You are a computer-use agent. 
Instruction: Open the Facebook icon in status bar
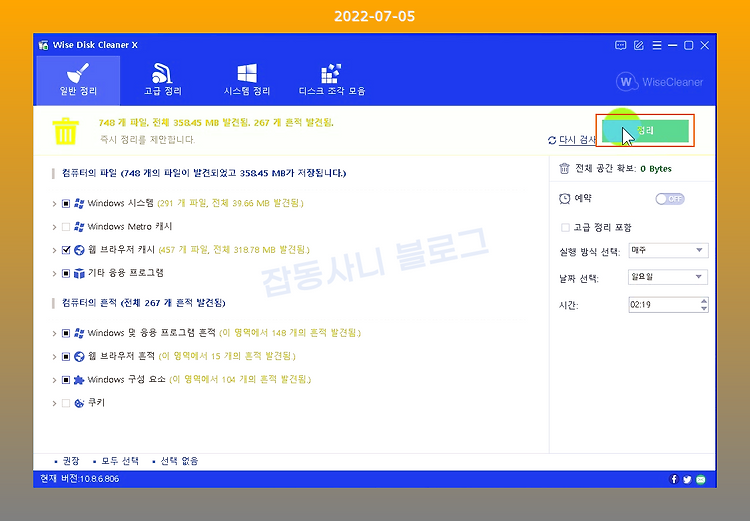click(x=674, y=479)
